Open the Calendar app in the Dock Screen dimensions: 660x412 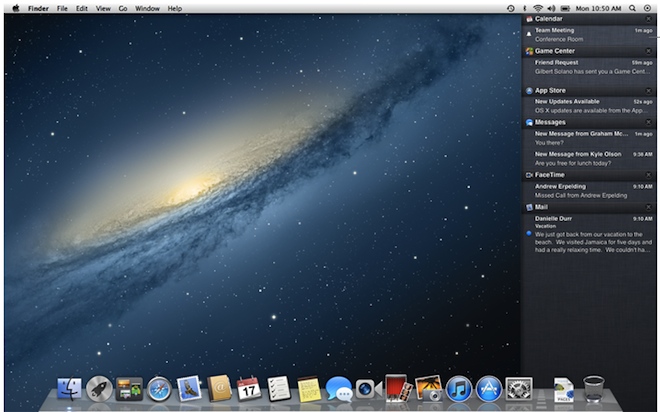click(x=249, y=388)
